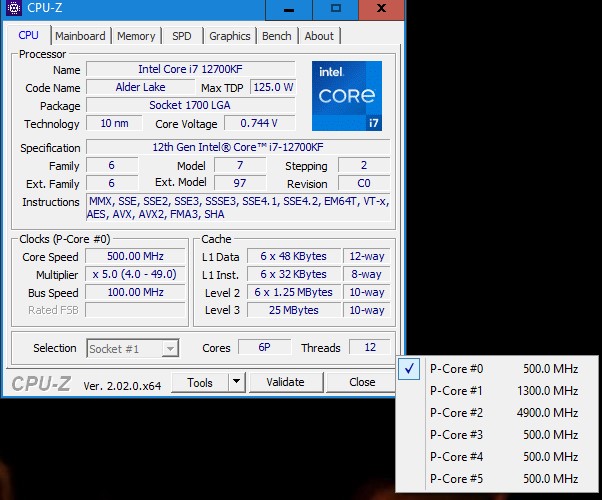The width and height of the screenshot is (602, 500).
Task: Click the Cores value 6P
Action: click(x=265, y=347)
